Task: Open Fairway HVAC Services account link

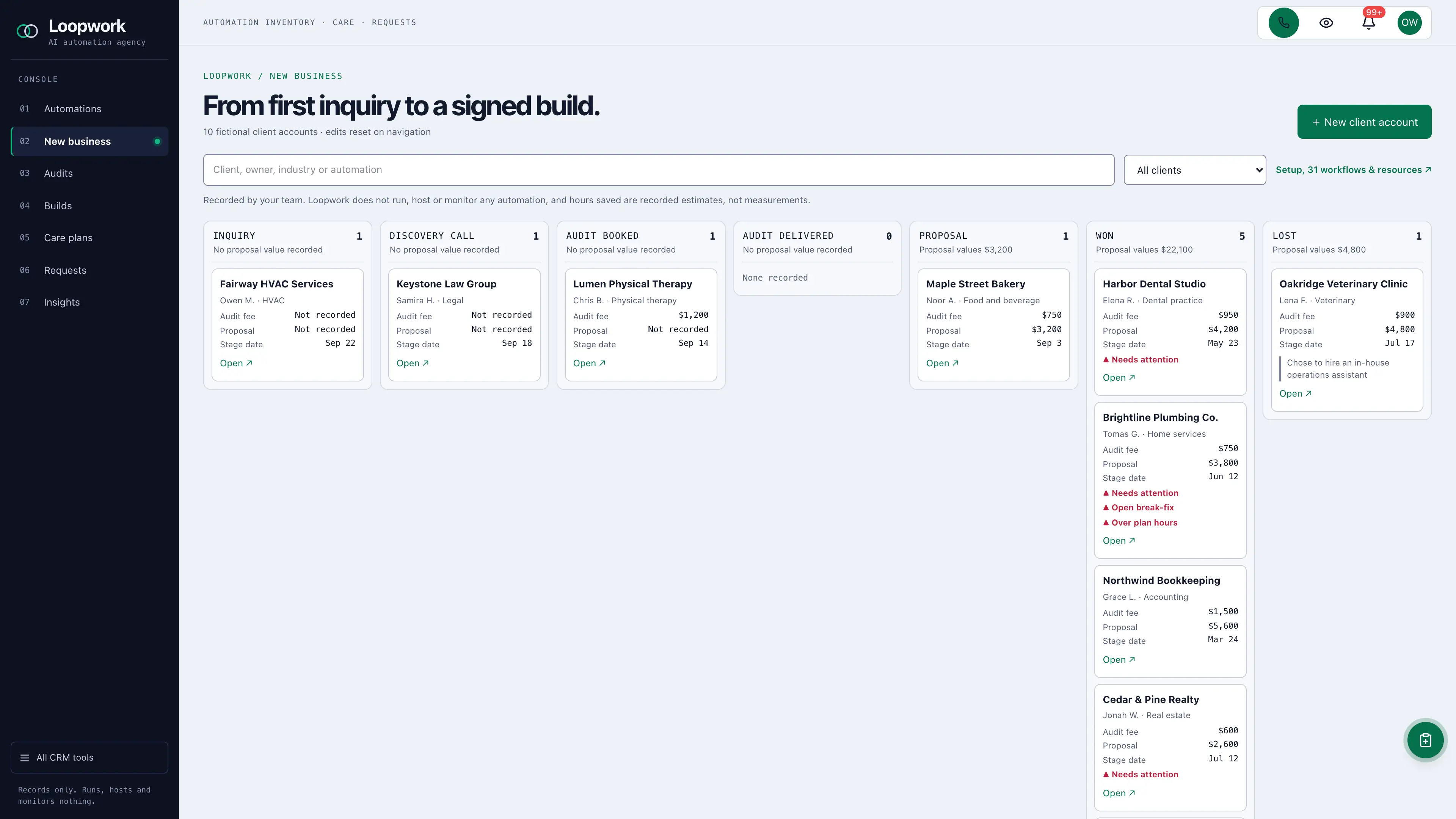Action: click(x=236, y=364)
